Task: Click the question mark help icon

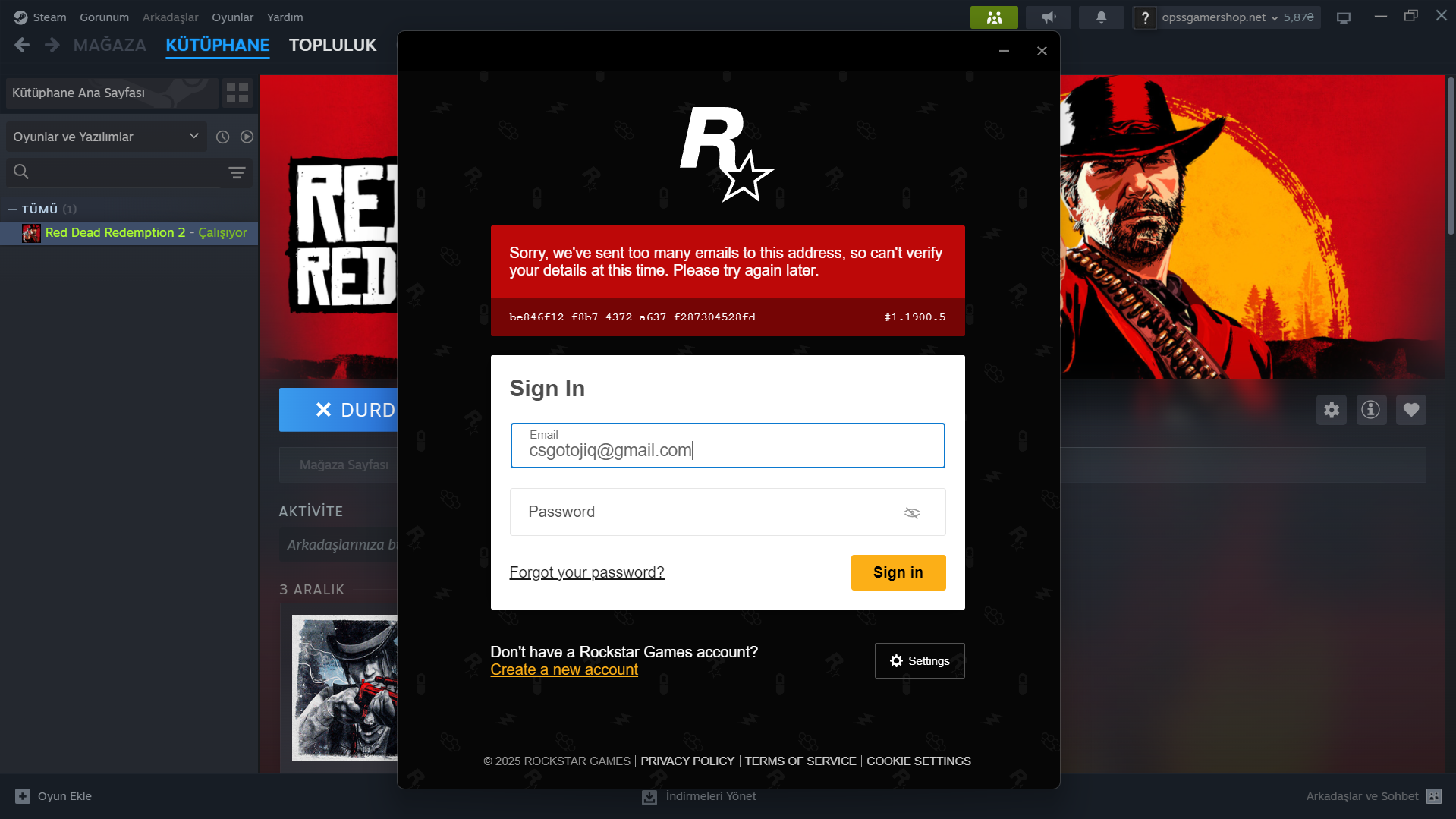Action: point(1145,17)
